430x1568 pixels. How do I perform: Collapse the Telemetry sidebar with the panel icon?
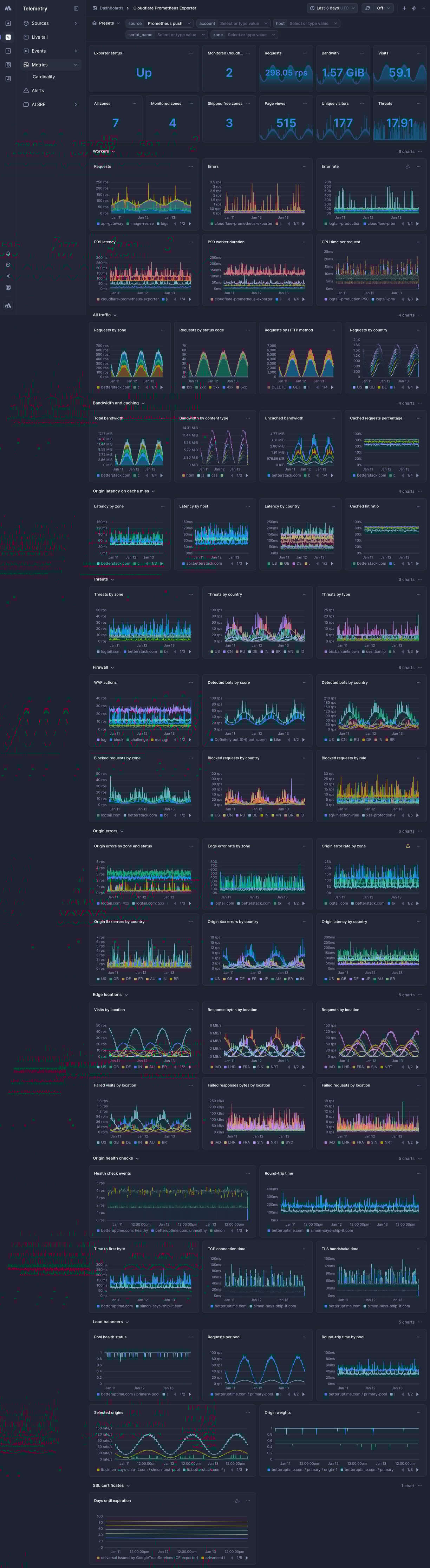tap(76, 8)
